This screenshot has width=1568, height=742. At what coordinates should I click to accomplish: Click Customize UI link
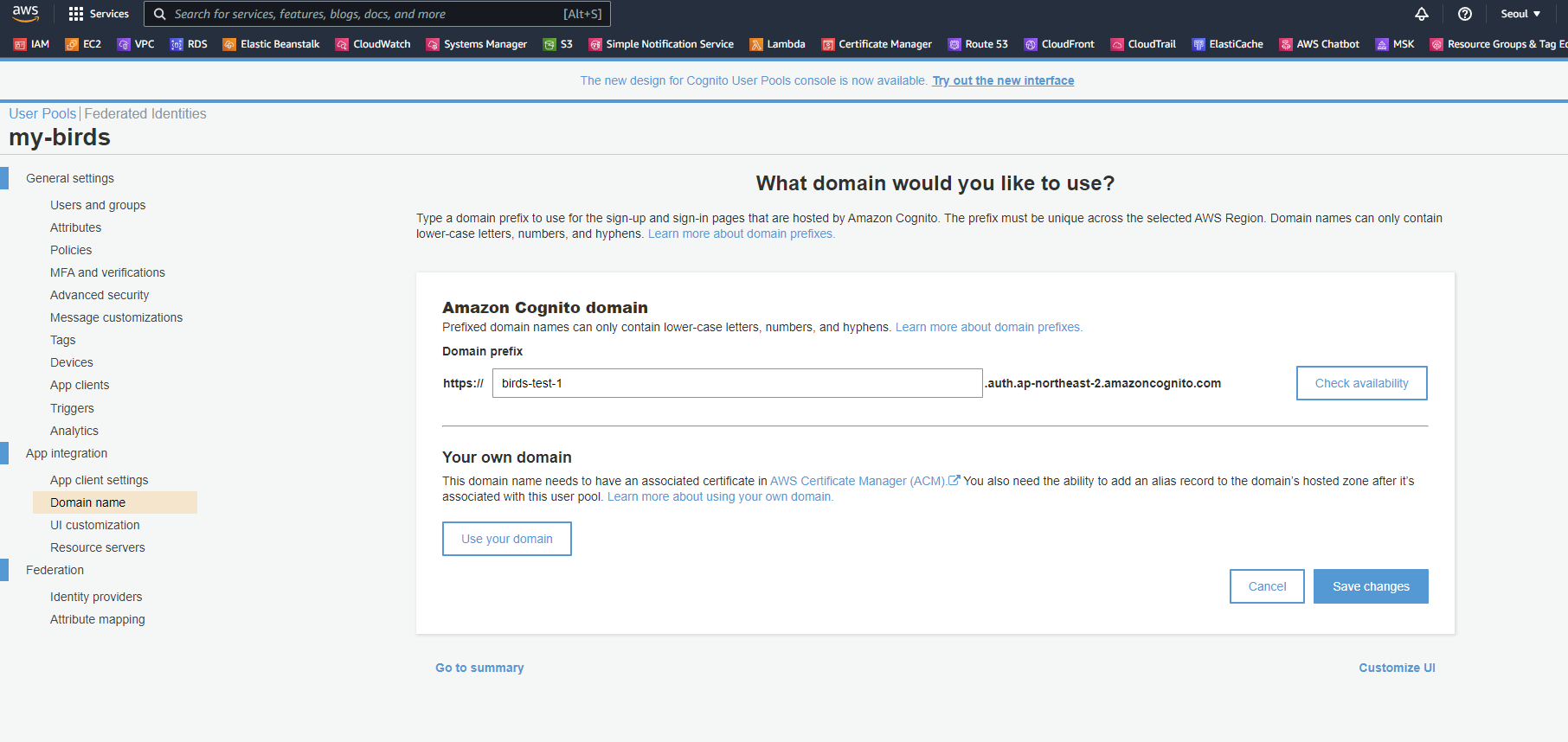(1397, 668)
